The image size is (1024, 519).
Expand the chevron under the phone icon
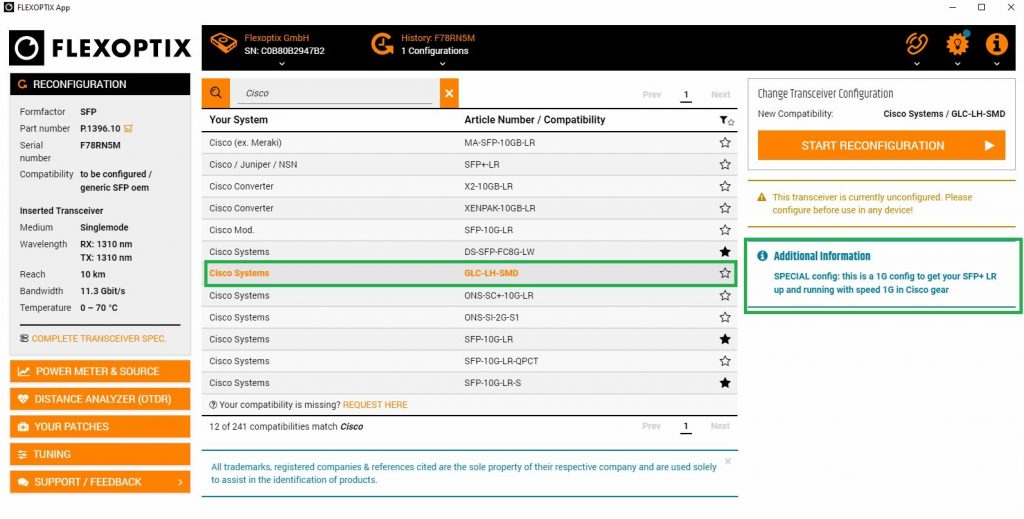coord(917,64)
